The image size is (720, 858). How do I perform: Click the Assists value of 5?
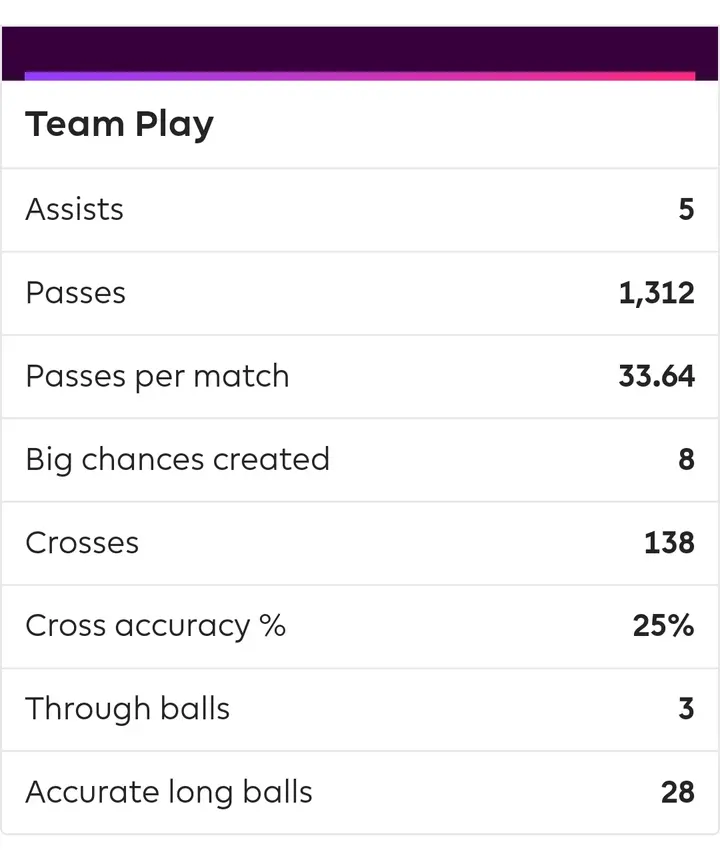[x=686, y=209]
